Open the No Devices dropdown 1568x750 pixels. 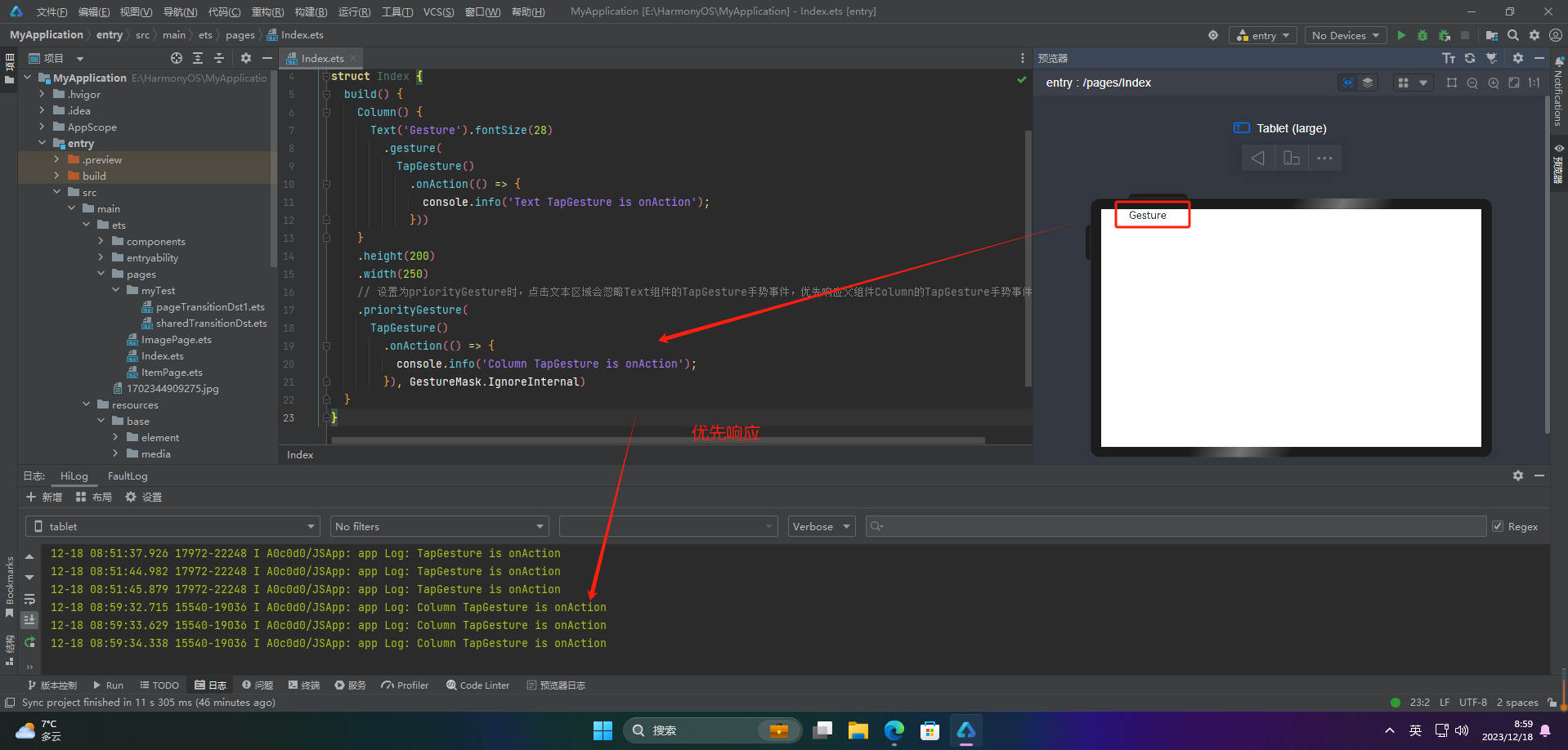click(x=1345, y=35)
